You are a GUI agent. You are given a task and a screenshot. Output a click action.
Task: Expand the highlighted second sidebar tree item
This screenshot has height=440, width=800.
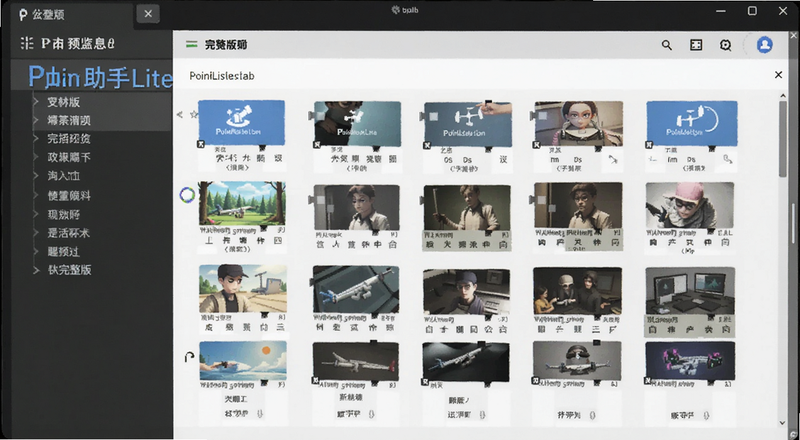[36, 120]
